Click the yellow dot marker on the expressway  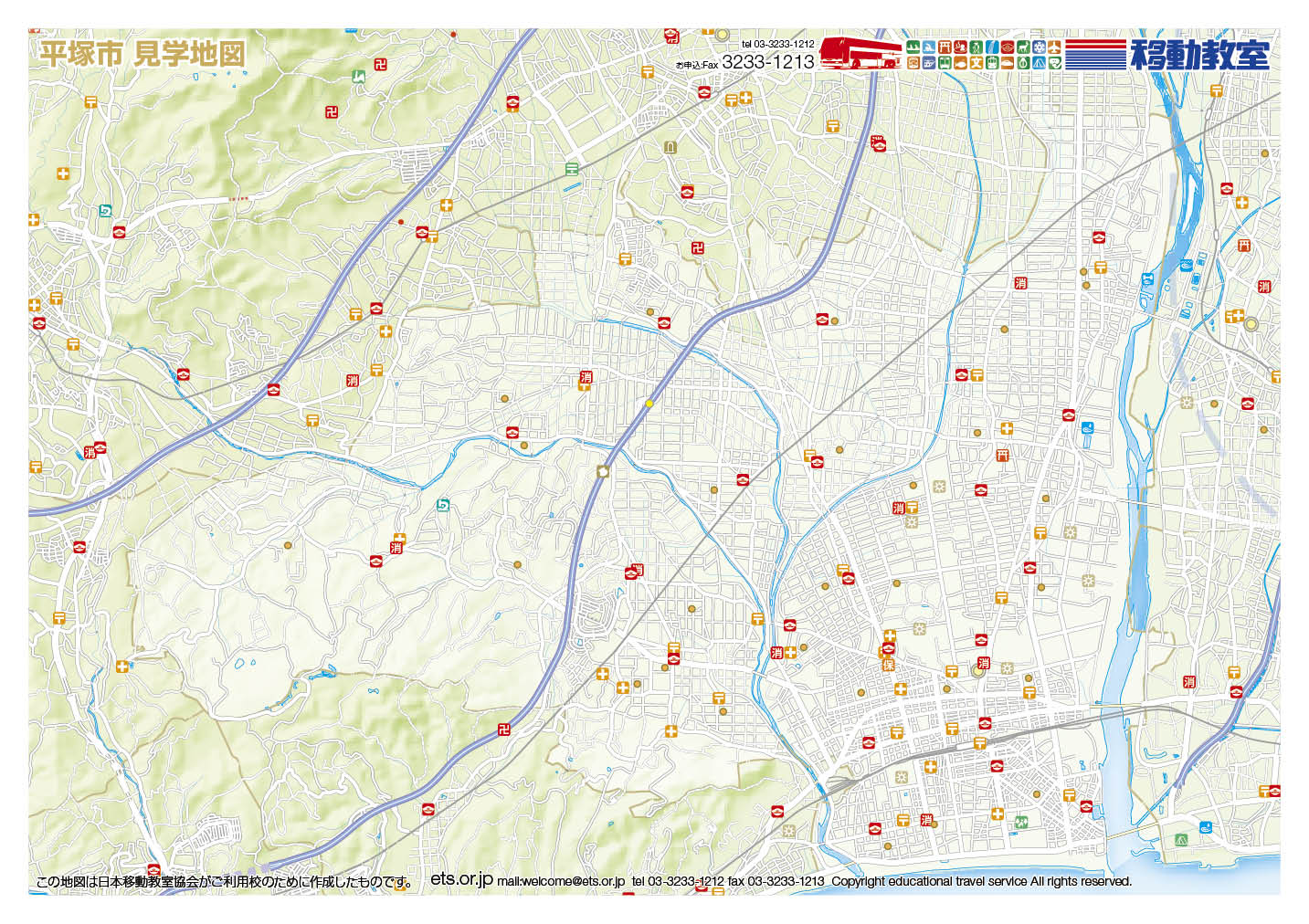tap(649, 403)
